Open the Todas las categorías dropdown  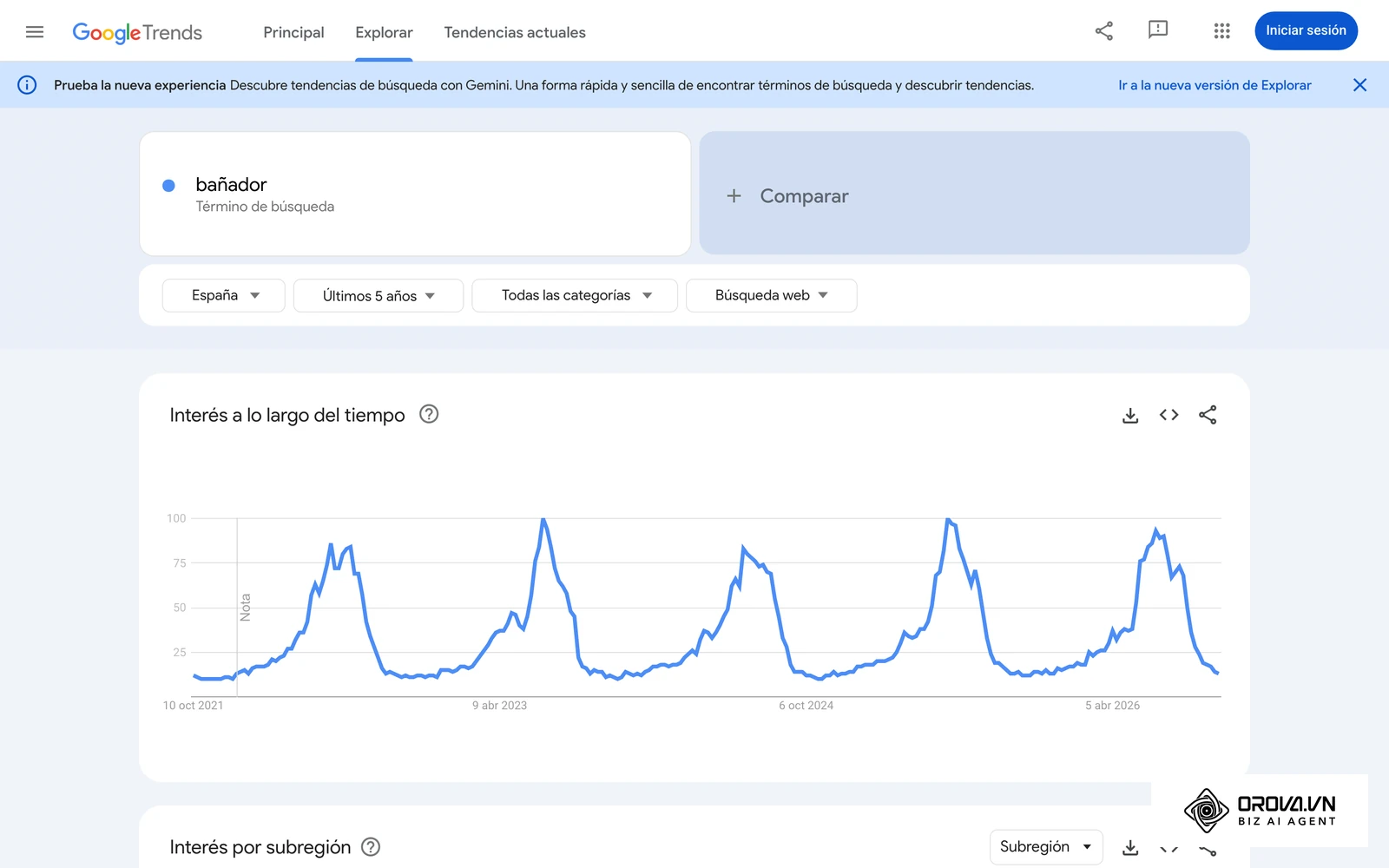575,295
